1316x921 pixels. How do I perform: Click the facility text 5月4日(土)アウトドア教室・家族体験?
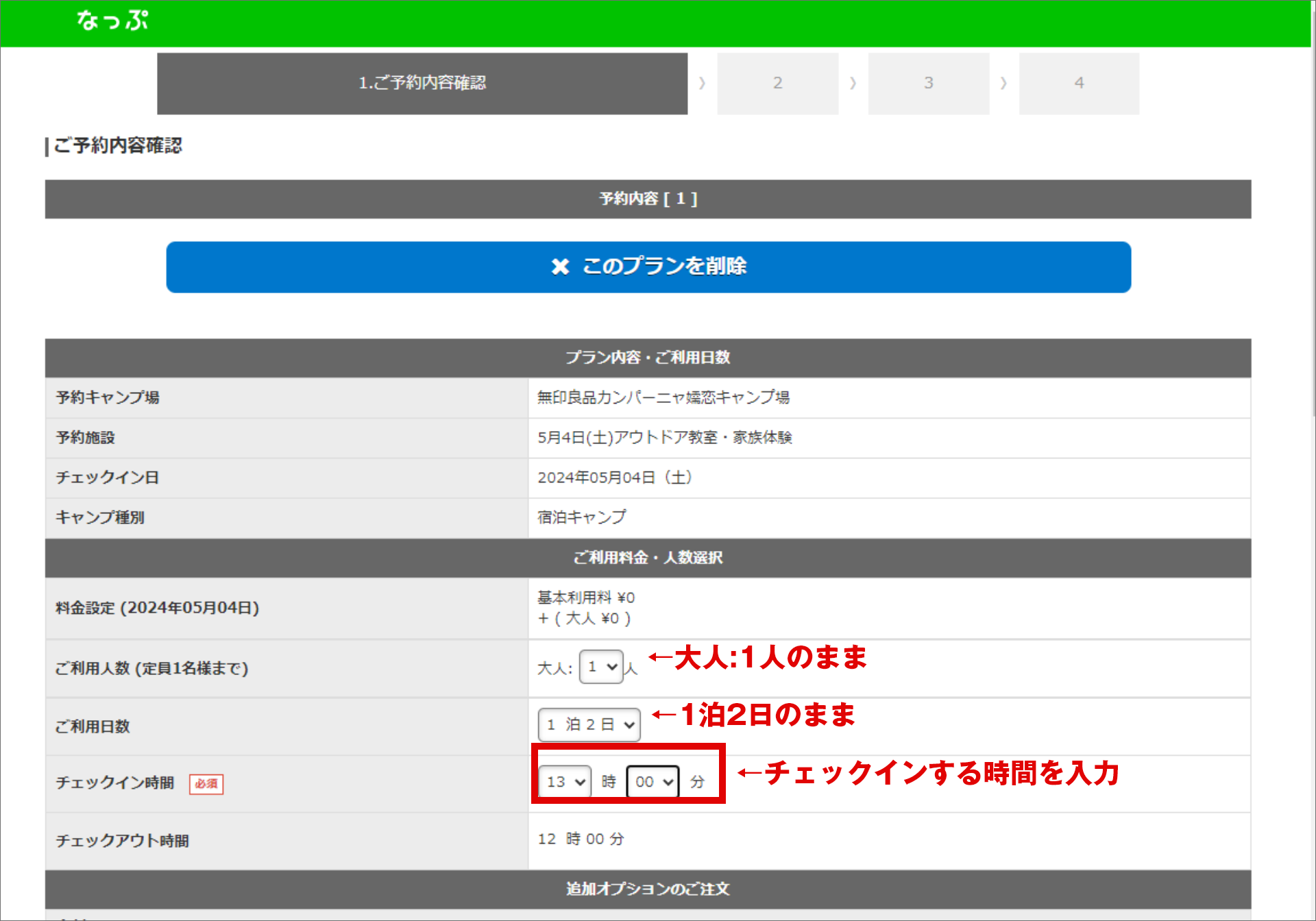(x=664, y=437)
